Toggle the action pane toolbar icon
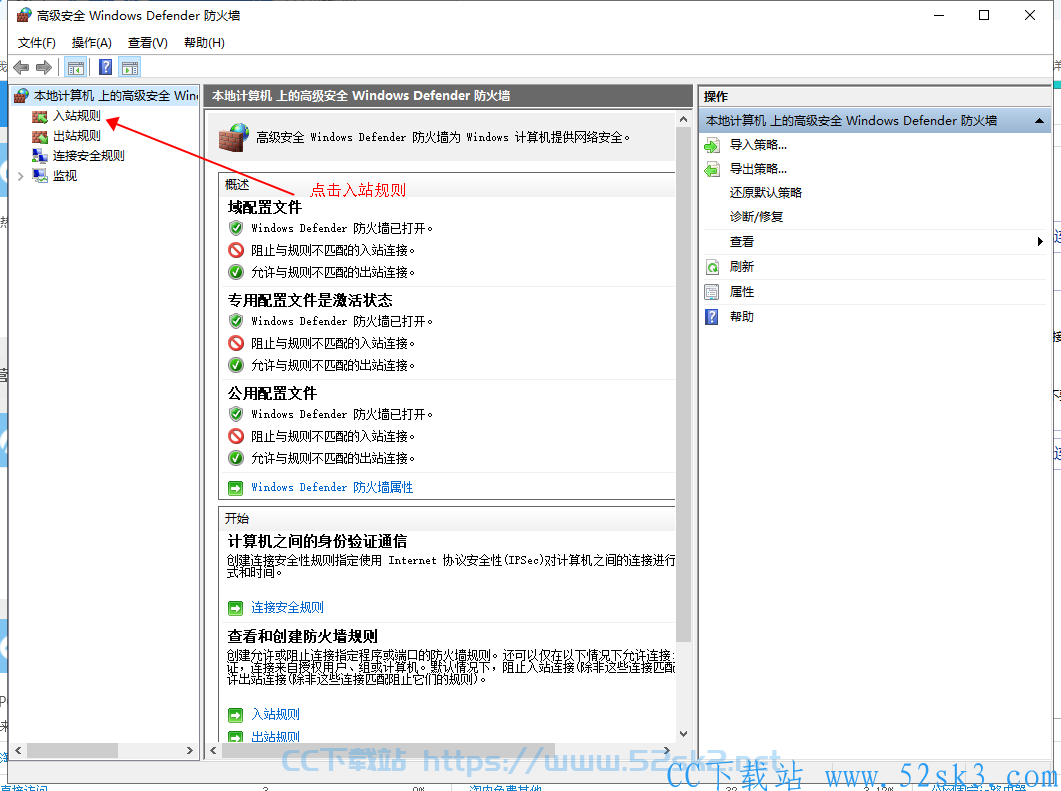The image size is (1061, 791). (129, 68)
